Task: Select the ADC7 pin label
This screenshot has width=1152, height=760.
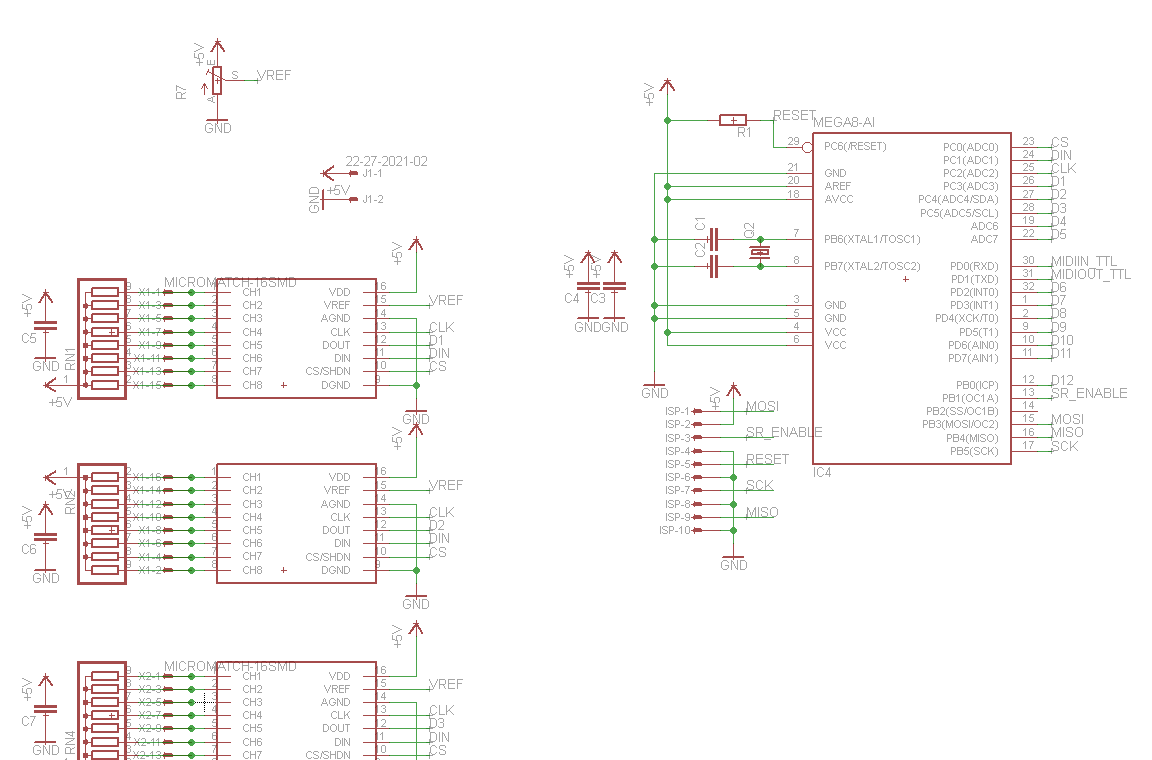Action: point(984,239)
